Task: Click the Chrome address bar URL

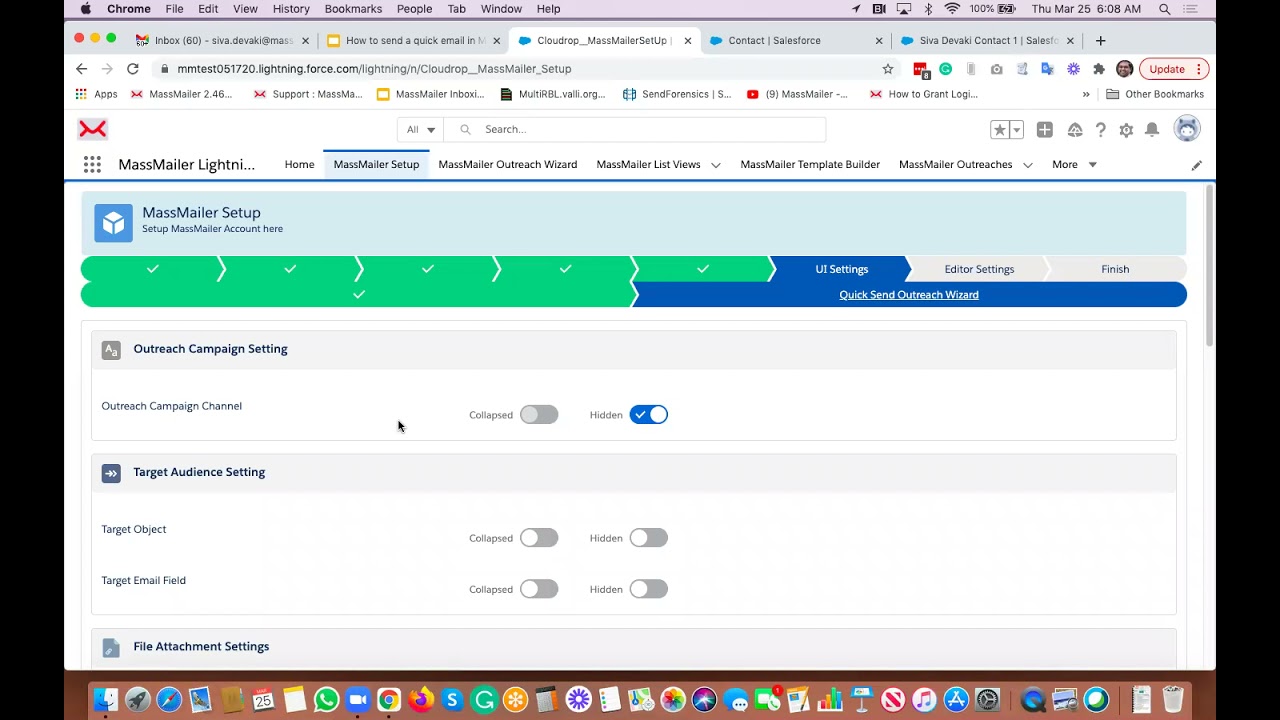Action: point(374,69)
